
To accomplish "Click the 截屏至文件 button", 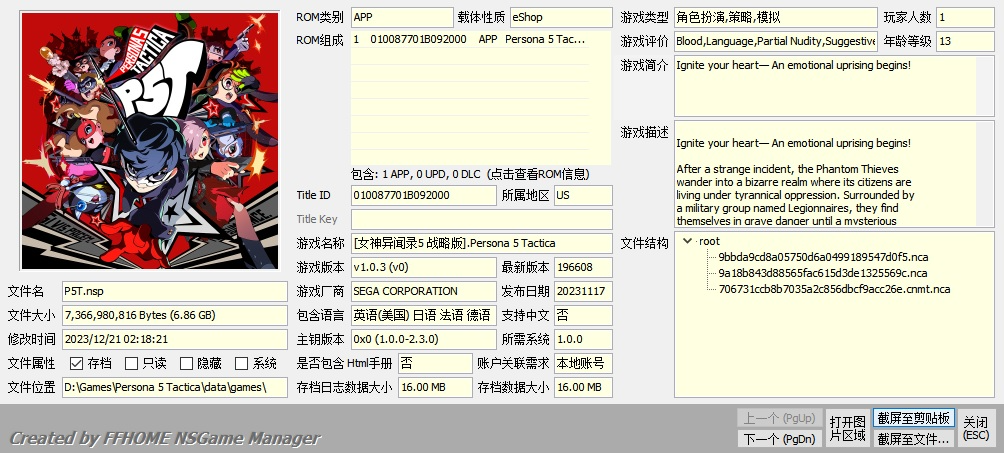I will 913,439.
